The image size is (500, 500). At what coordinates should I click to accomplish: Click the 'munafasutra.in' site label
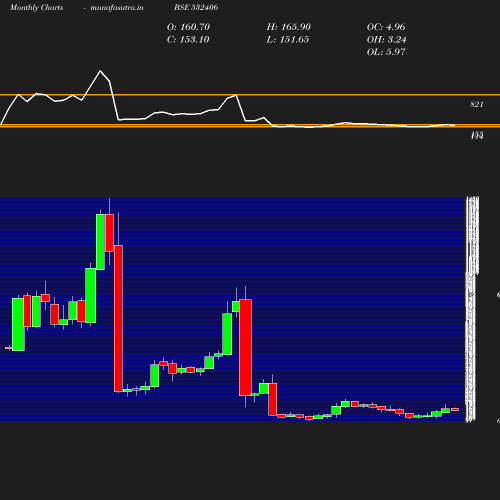(x=117, y=7)
